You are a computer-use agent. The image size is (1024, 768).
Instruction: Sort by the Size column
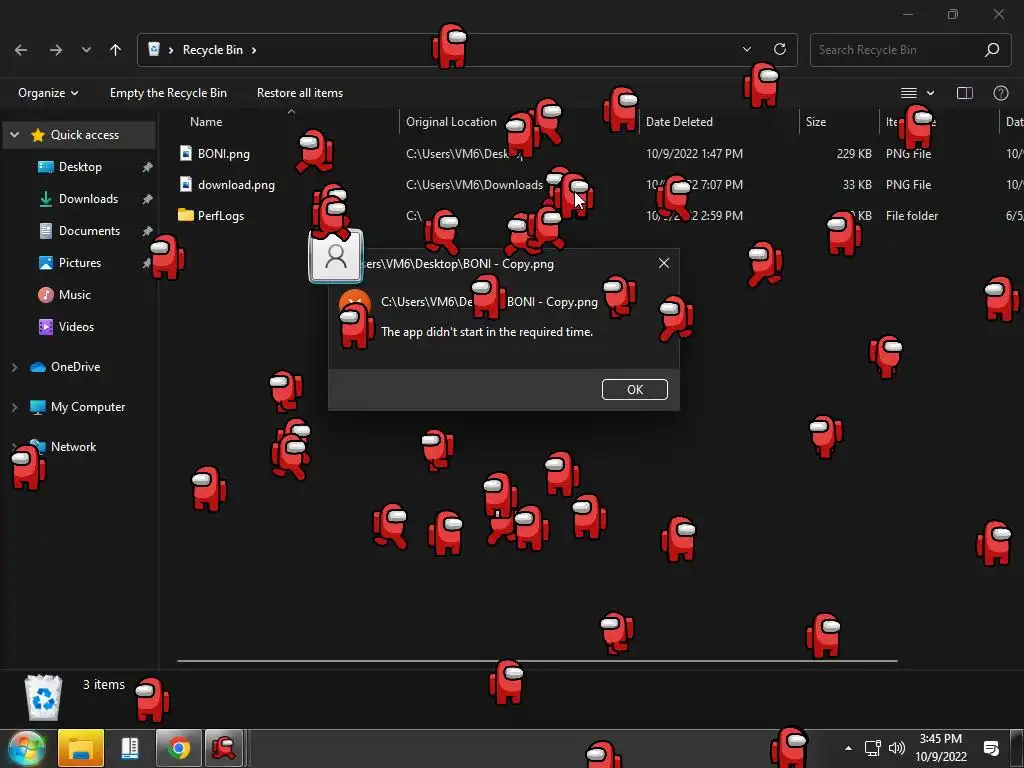pos(816,121)
